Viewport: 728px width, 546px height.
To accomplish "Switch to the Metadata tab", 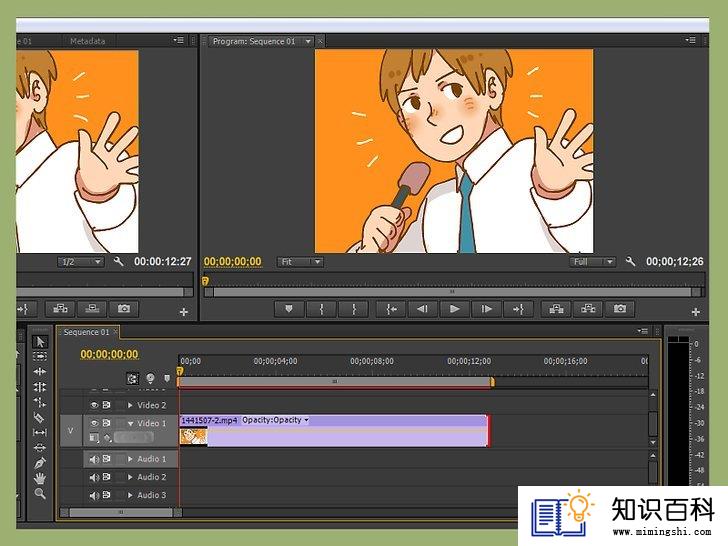I will coord(88,41).
